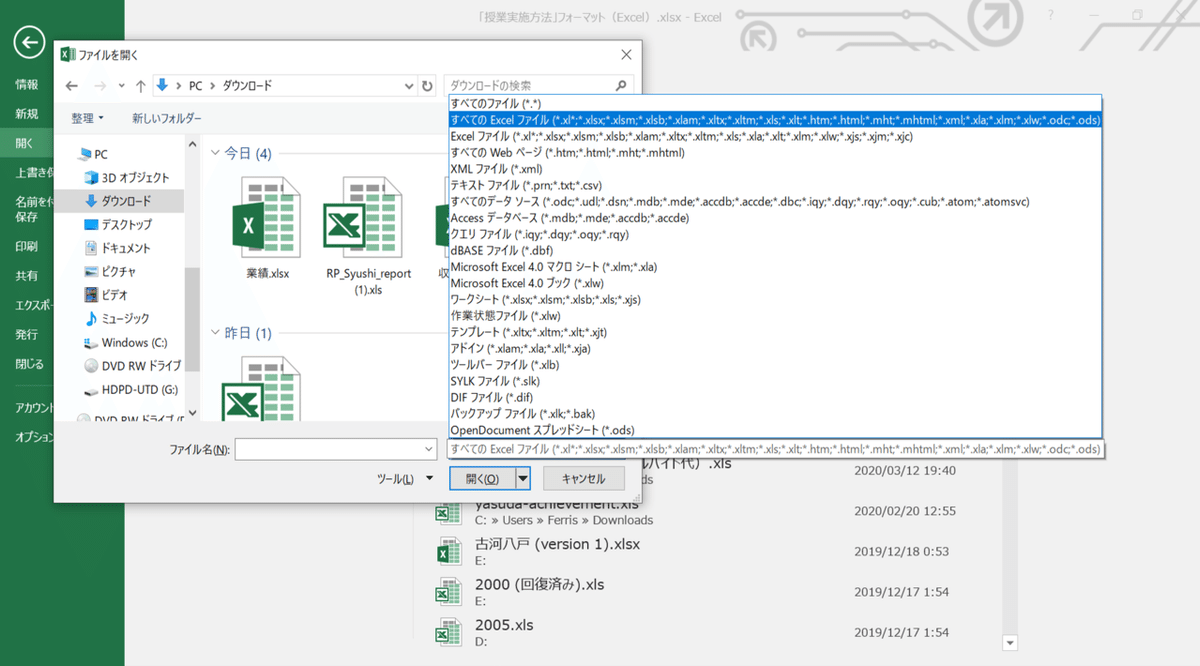Select 印刷 in Backstage menu
1200x666 pixels.
pyautogui.click(x=27, y=246)
